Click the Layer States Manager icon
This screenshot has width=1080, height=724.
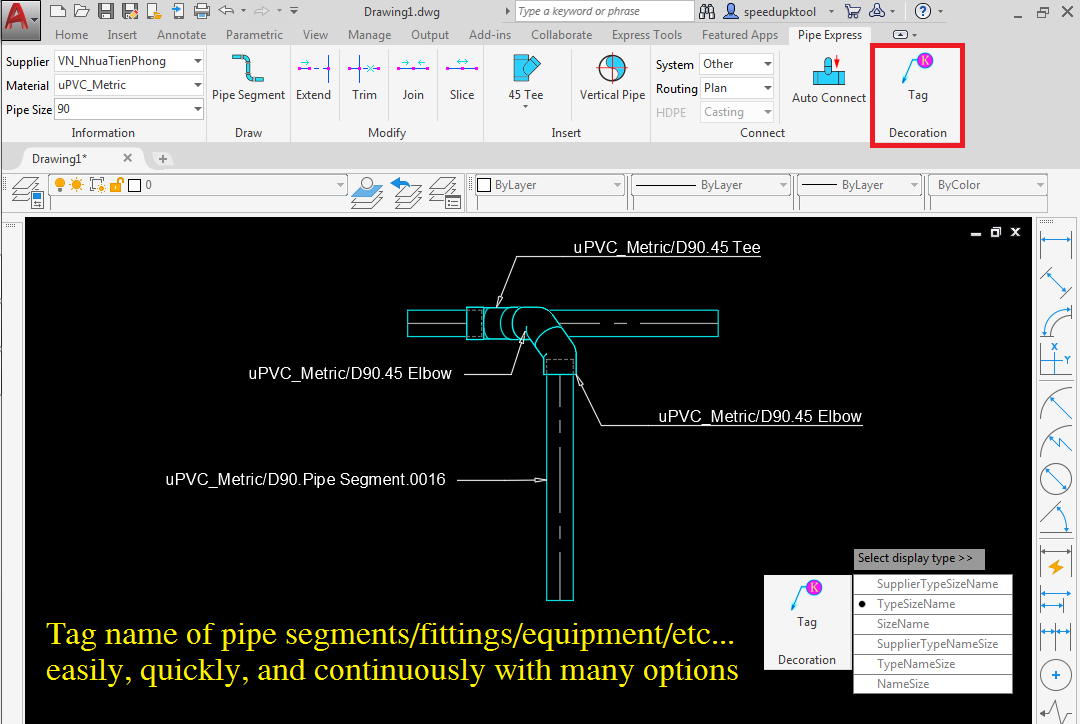point(444,193)
